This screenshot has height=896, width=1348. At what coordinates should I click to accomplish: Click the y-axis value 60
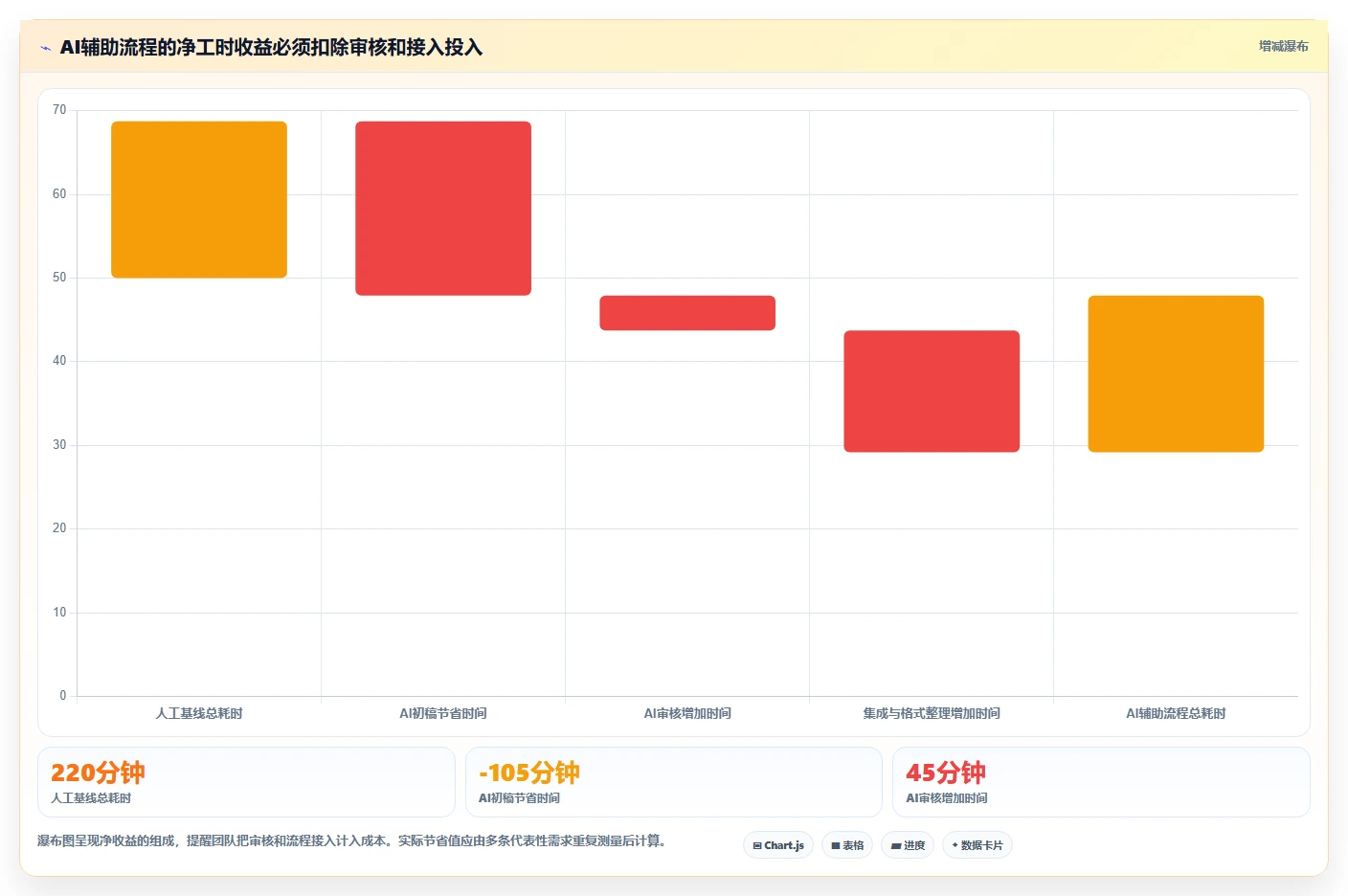(59, 194)
